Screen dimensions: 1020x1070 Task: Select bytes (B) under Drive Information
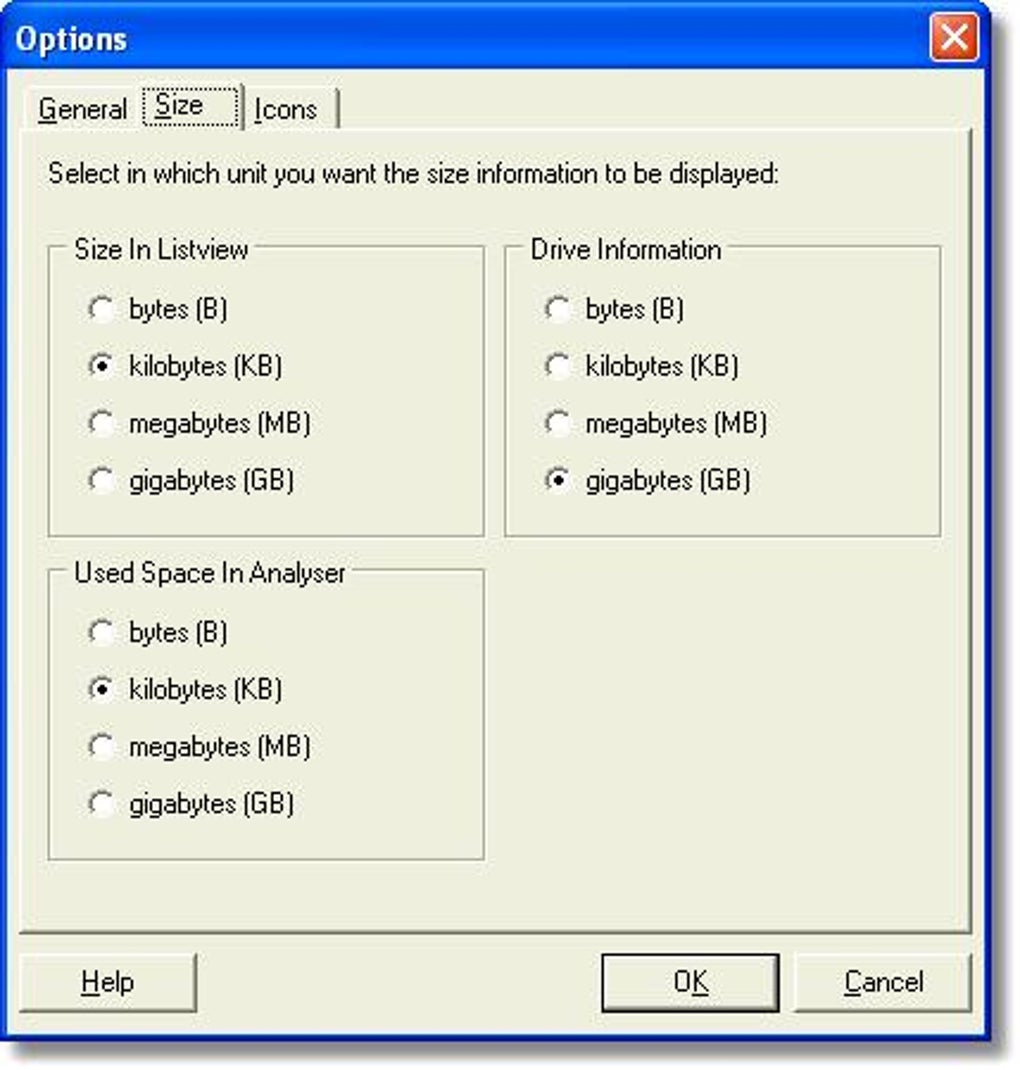point(557,310)
